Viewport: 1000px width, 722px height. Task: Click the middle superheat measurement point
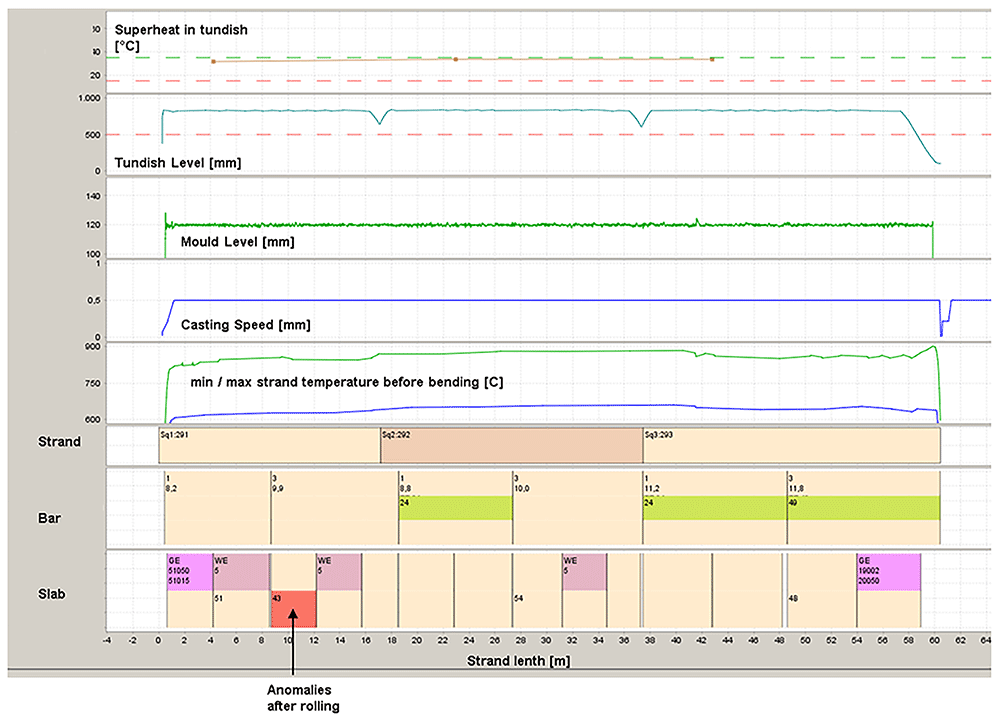pos(455,59)
